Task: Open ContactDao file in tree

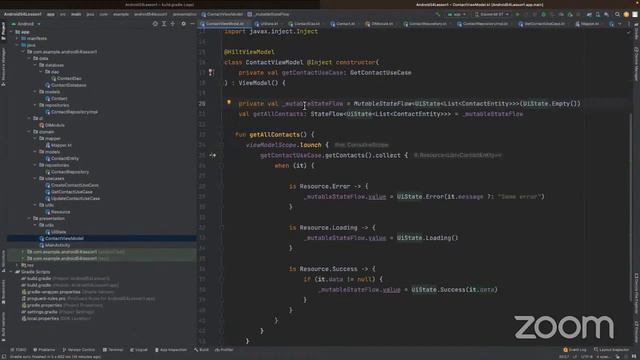Action: point(66,78)
